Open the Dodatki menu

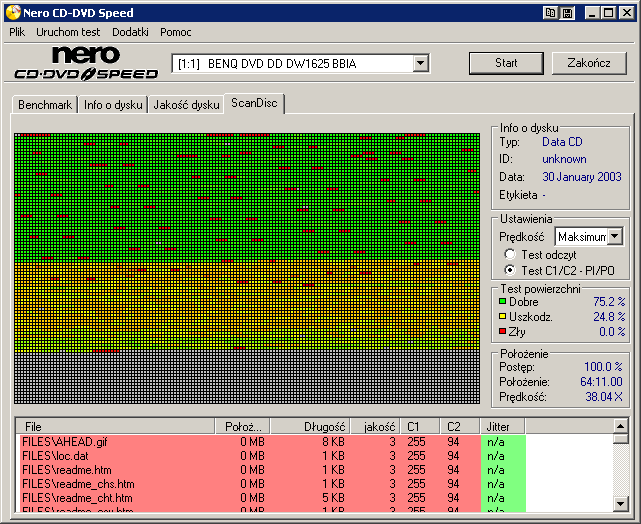pos(130,32)
